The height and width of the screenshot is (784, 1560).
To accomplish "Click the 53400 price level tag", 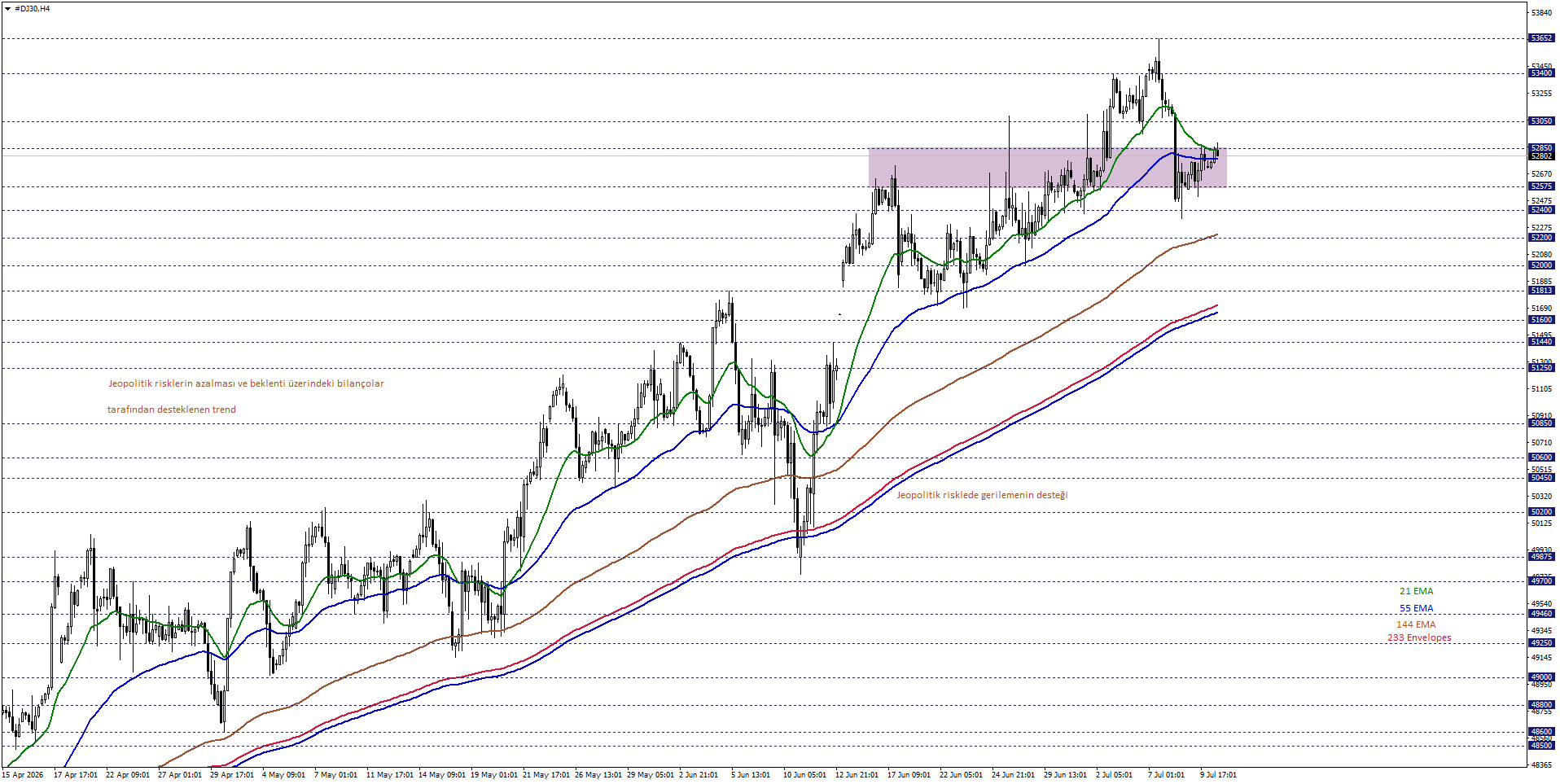I will coord(1541,73).
